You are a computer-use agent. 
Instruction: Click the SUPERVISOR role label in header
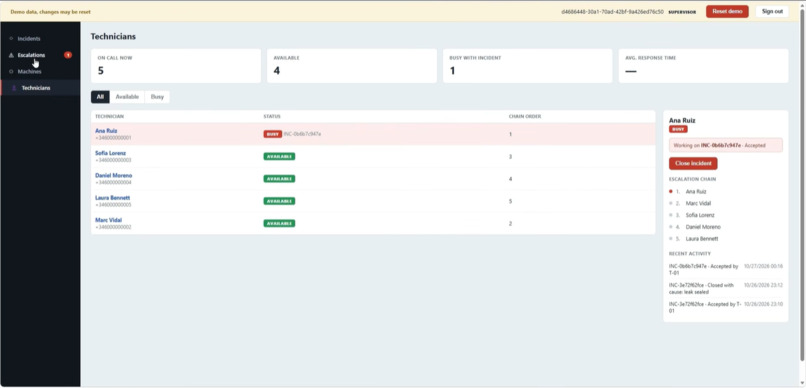(x=682, y=12)
